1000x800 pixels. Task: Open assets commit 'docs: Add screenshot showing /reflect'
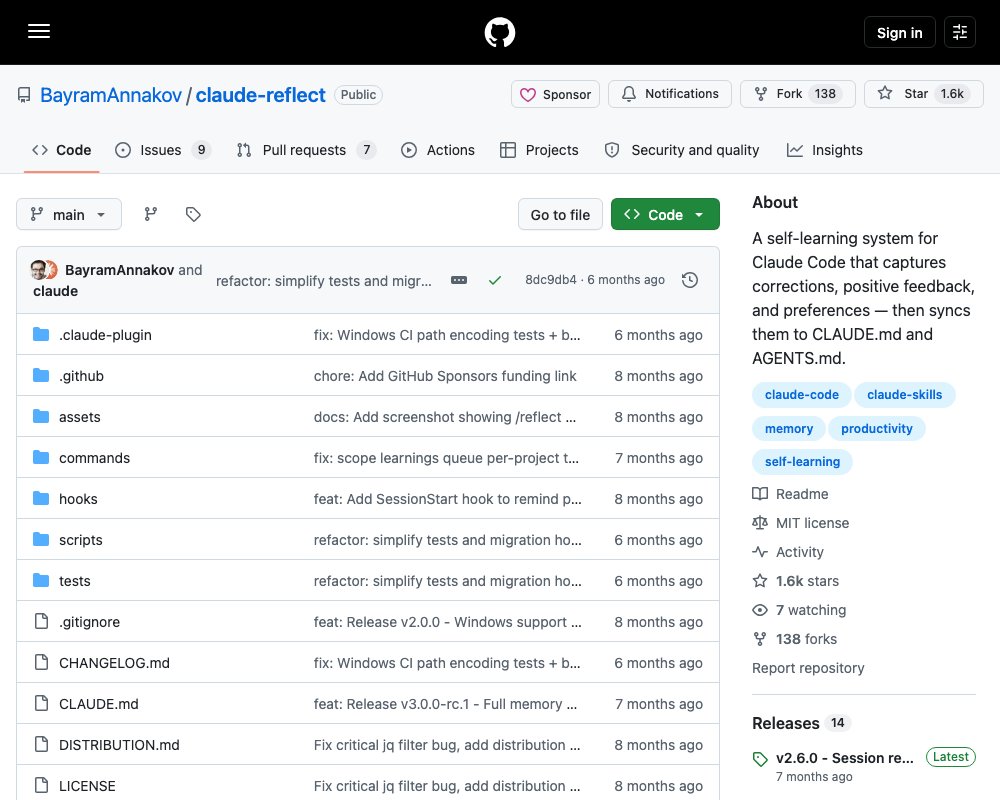pos(445,417)
